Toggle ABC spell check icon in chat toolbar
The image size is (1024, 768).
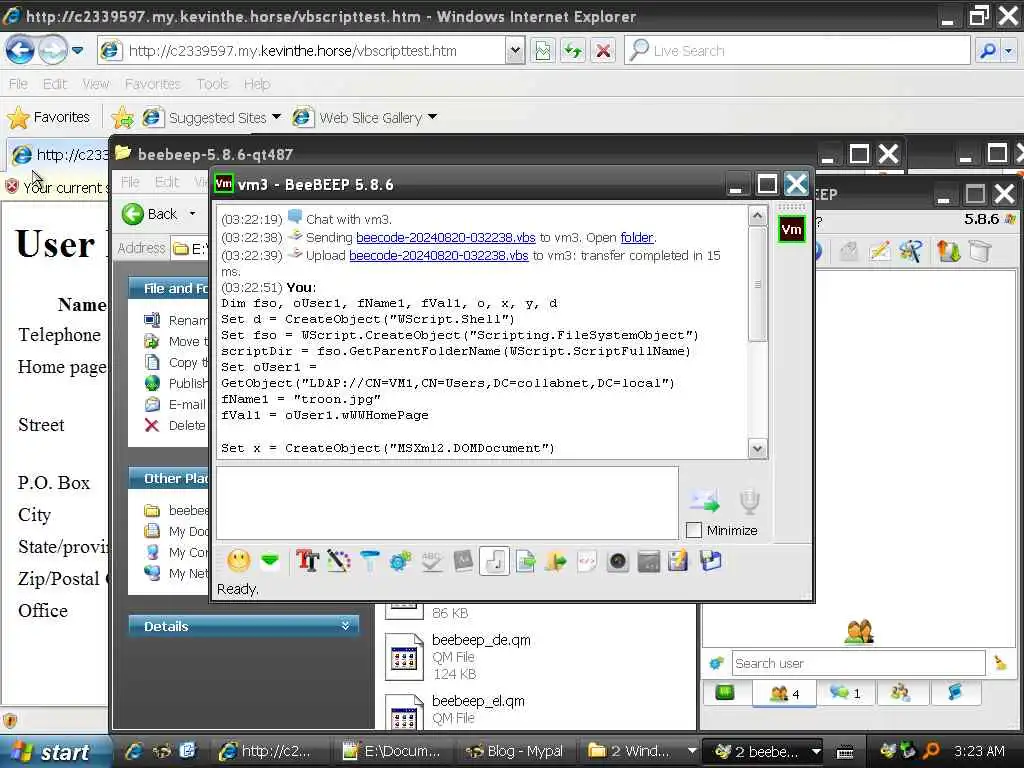point(432,561)
